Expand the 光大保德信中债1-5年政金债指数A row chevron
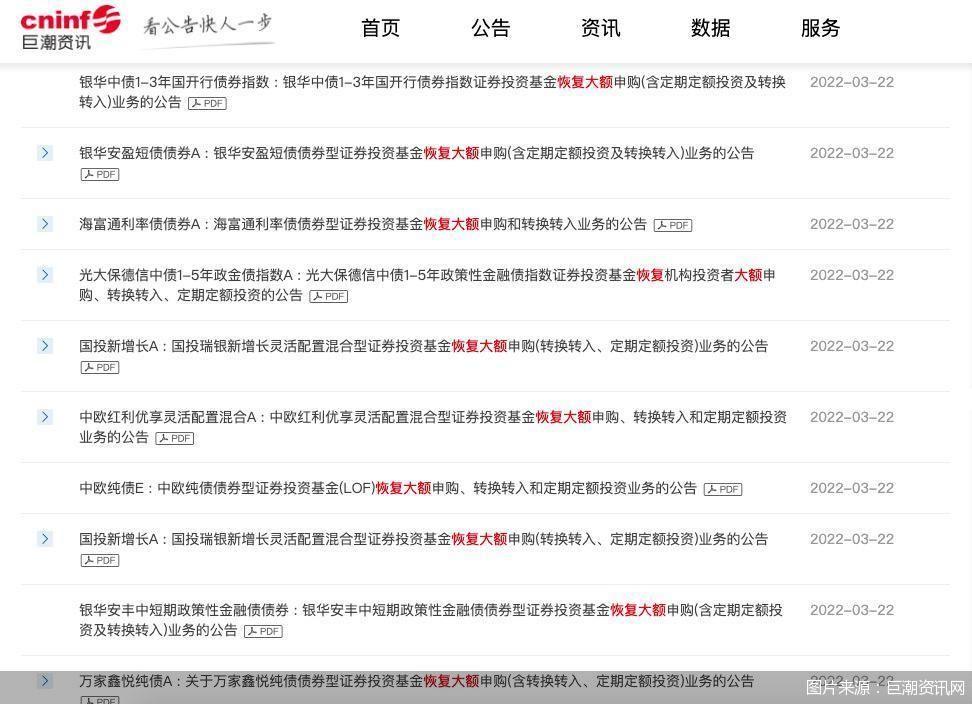 [x=45, y=275]
